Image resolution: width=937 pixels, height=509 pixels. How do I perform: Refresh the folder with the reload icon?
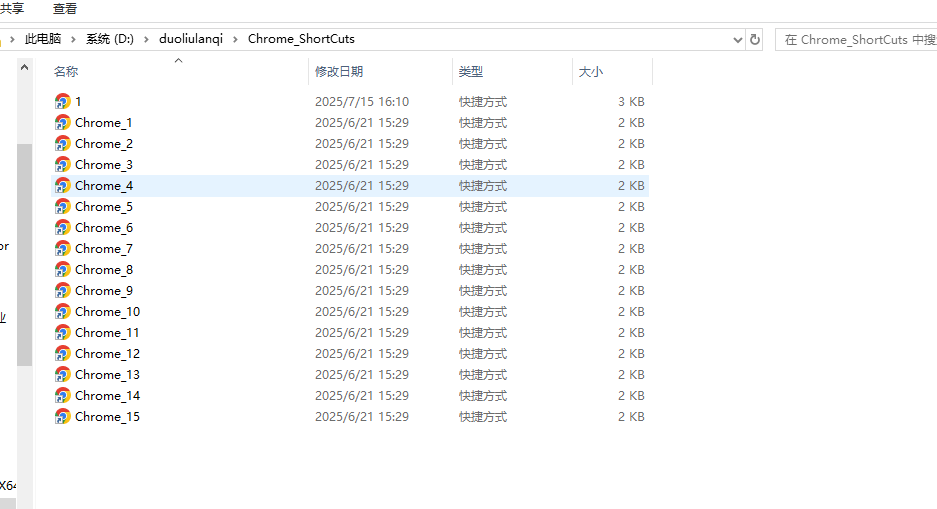755,39
